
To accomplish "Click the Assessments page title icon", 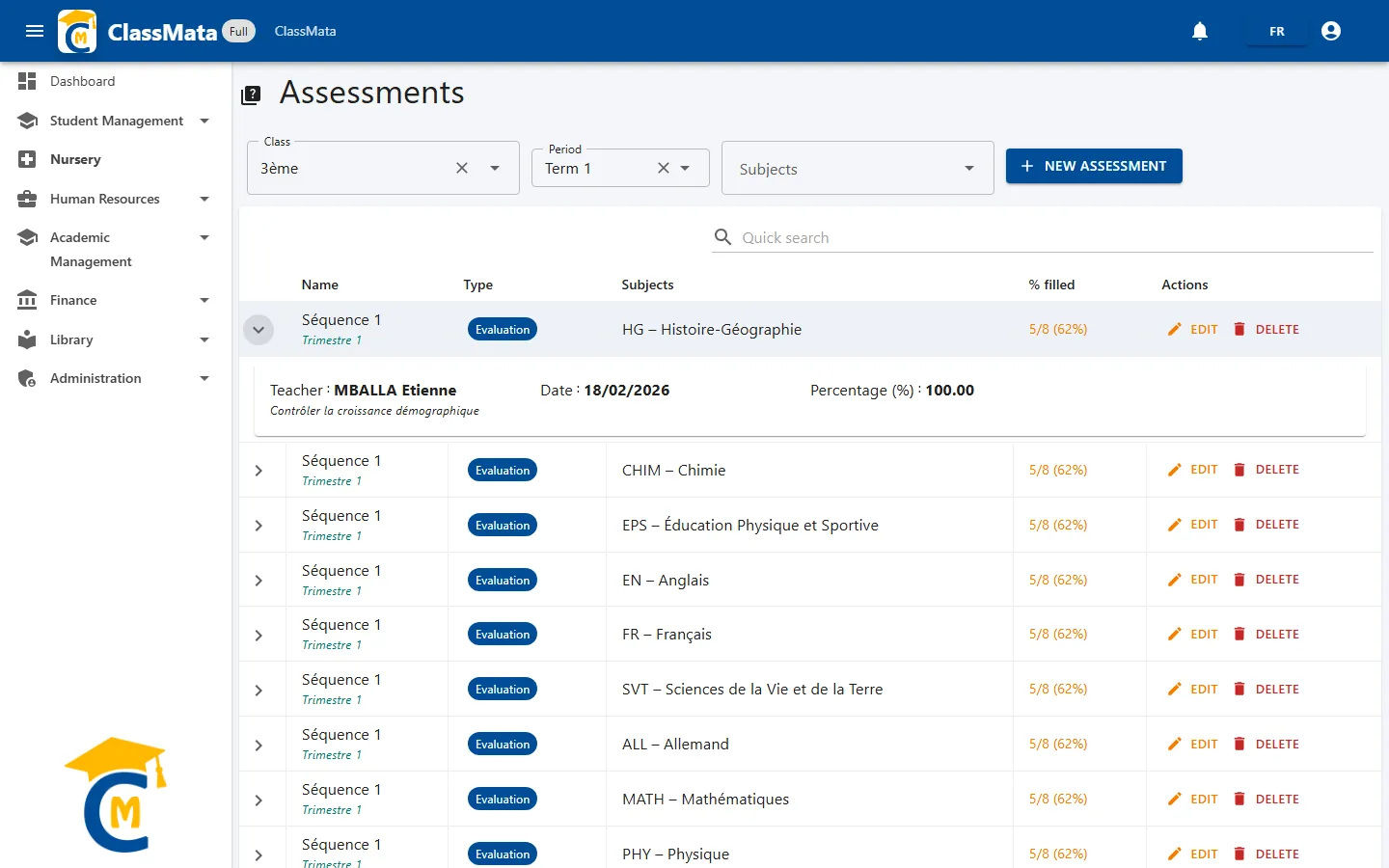I will (x=251, y=95).
